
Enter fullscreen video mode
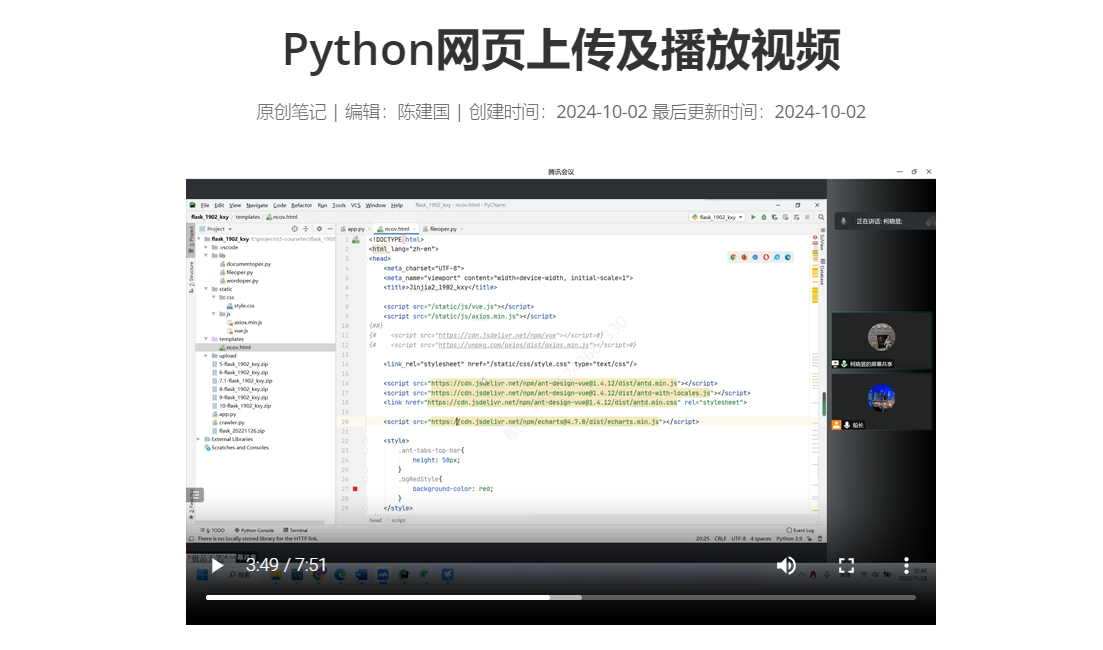[846, 565]
